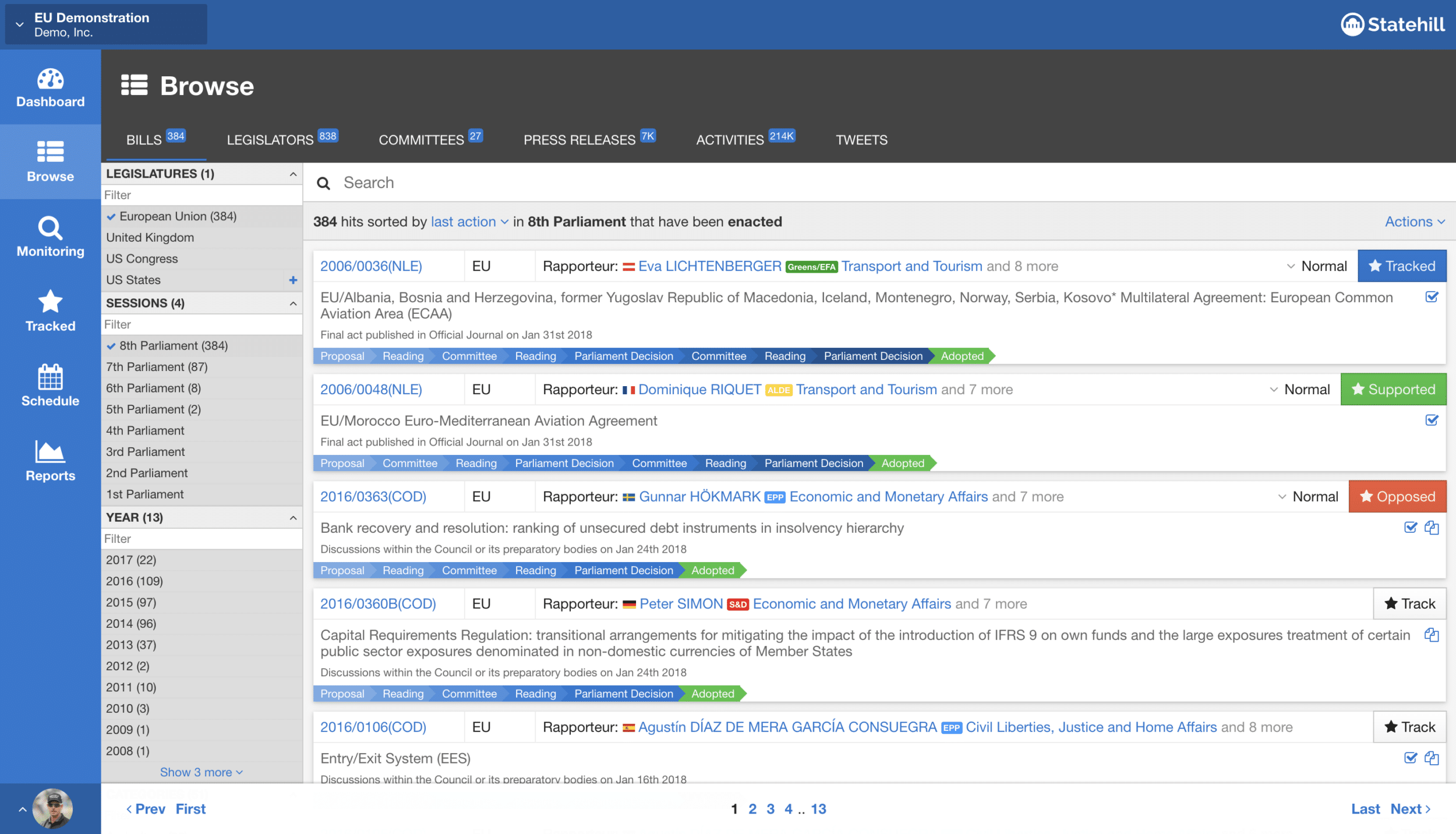1456x834 pixels.
Task: Click the user avatar photo
Action: [x=52, y=808]
